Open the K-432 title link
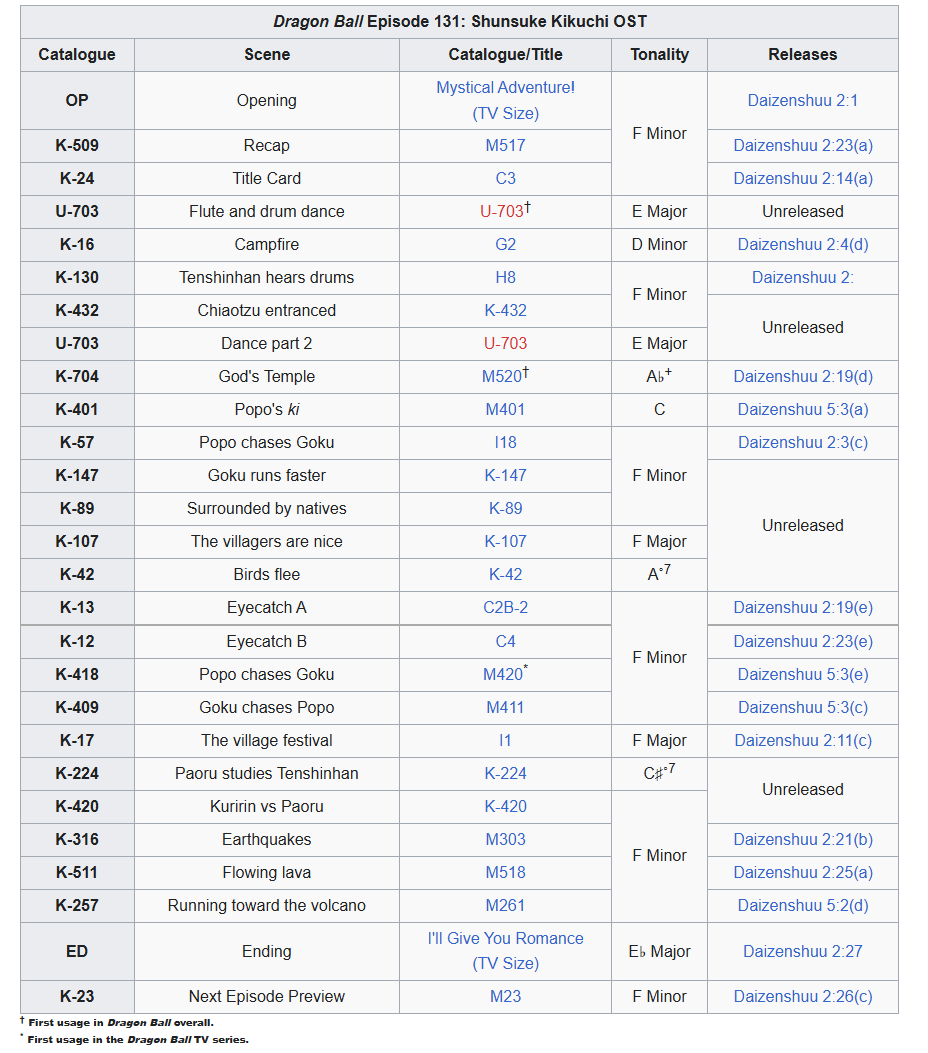The image size is (928, 1053). [x=505, y=310]
